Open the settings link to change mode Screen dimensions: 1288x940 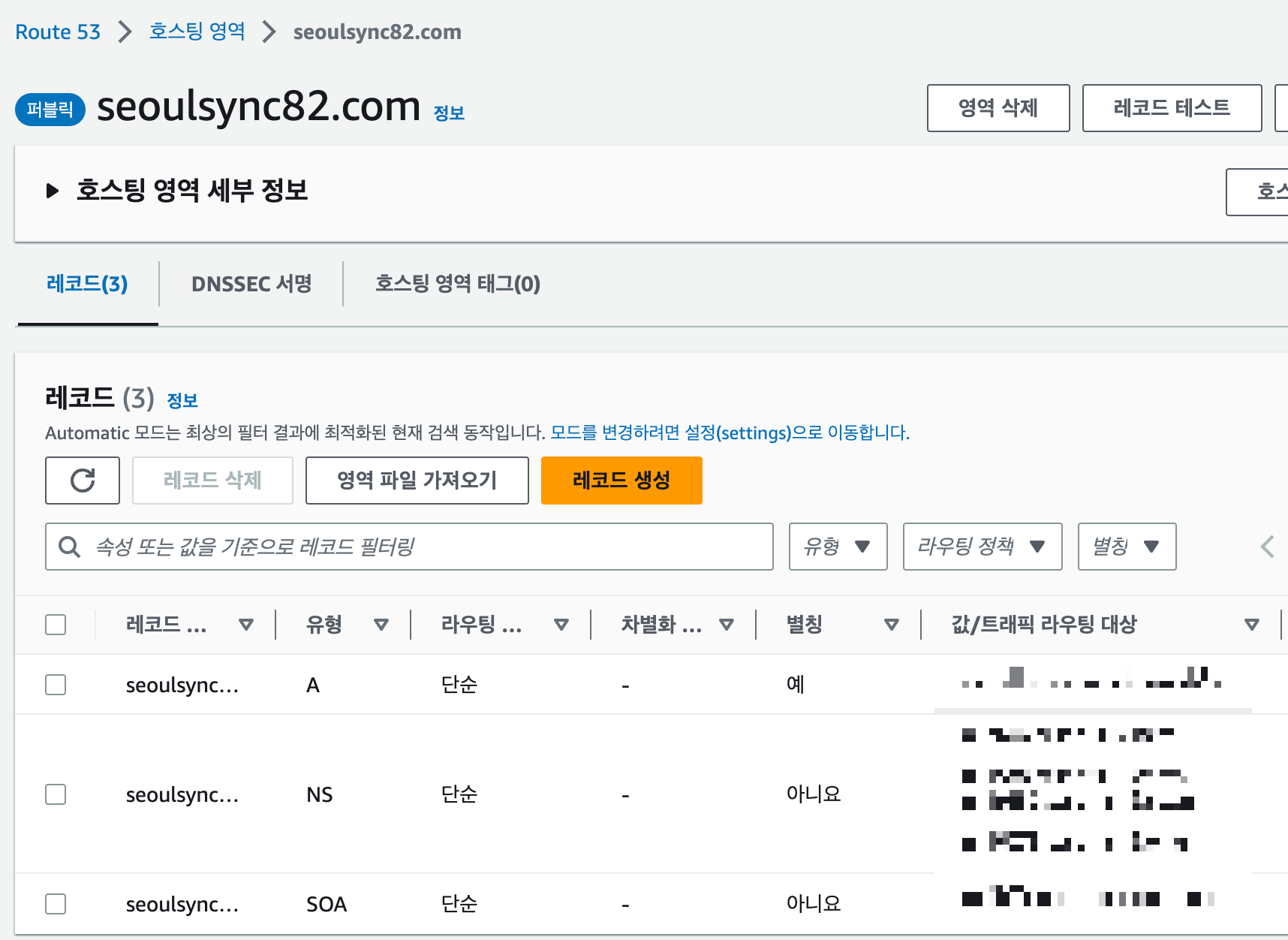[x=730, y=433]
